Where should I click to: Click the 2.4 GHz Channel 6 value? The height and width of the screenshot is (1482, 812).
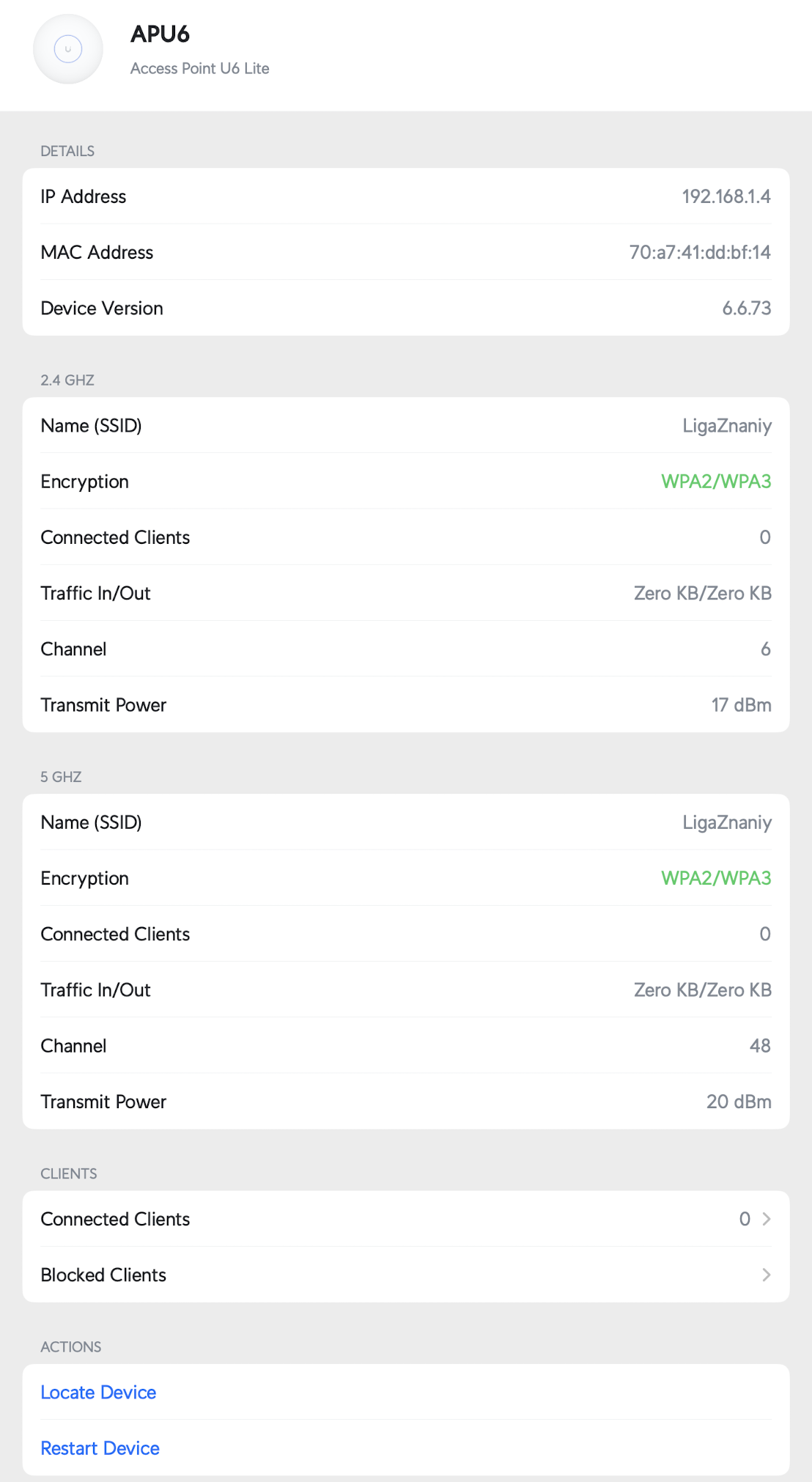[765, 649]
